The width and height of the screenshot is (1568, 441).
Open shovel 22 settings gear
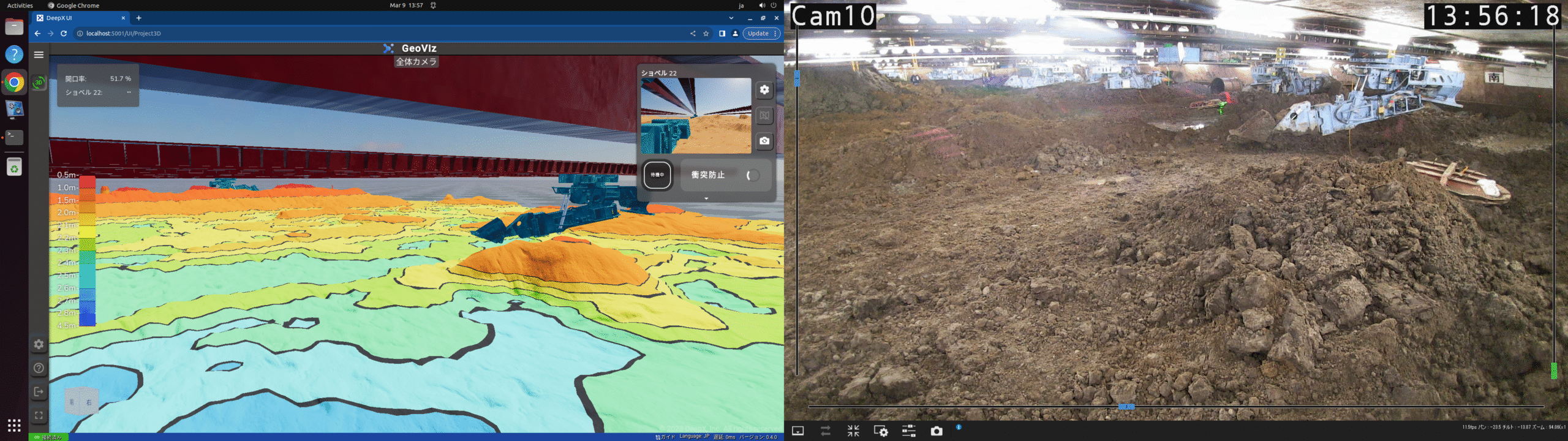click(764, 89)
